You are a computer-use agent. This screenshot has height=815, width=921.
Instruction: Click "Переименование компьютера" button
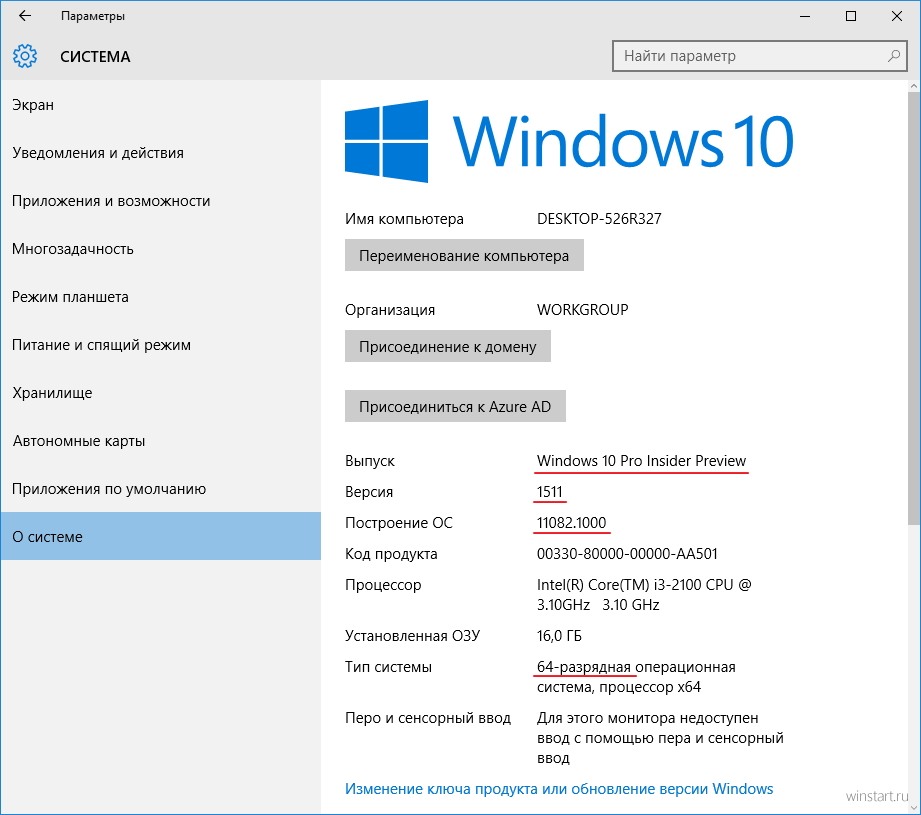tap(464, 255)
